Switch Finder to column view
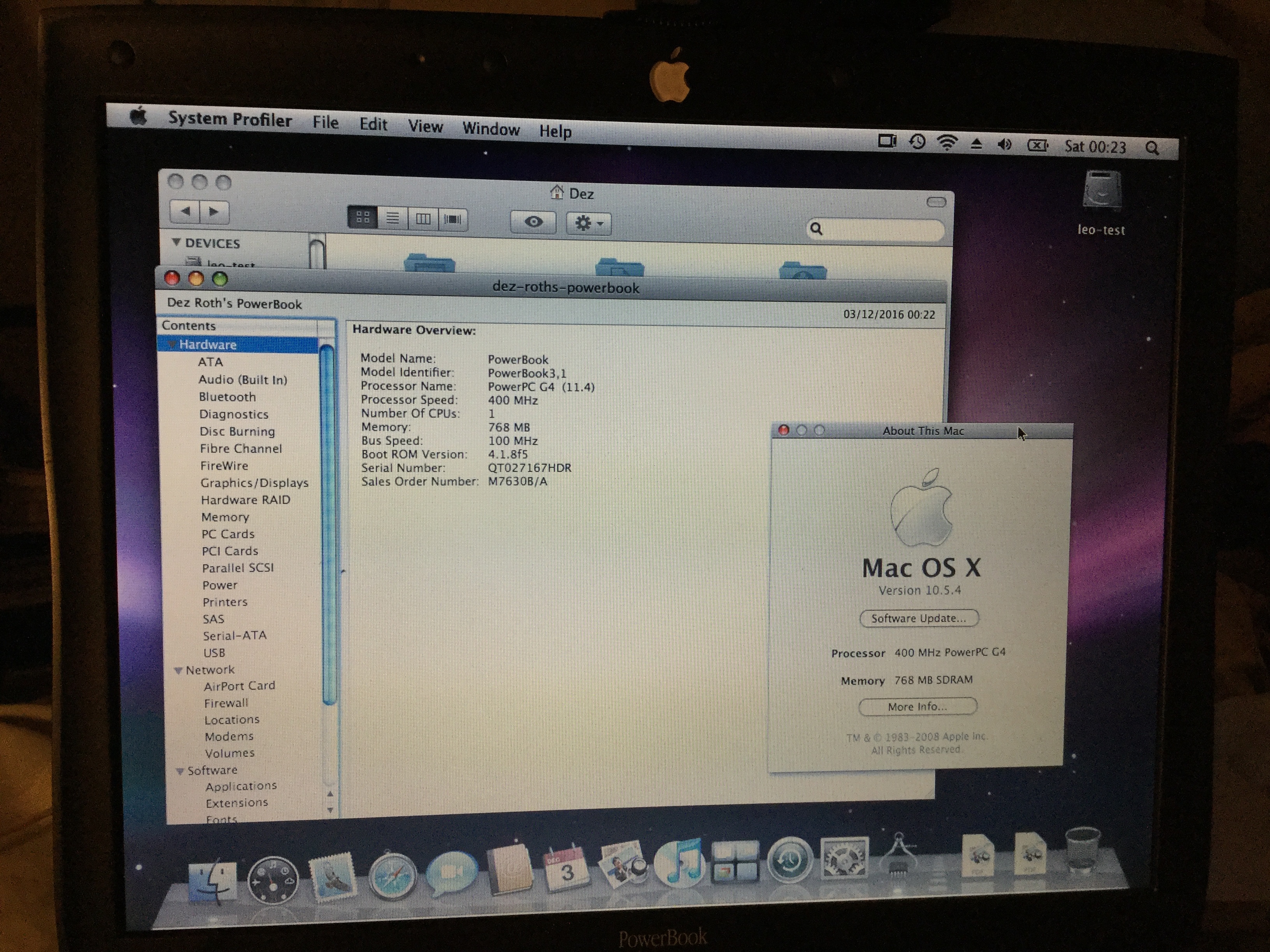This screenshot has width=1270, height=952. point(423,219)
